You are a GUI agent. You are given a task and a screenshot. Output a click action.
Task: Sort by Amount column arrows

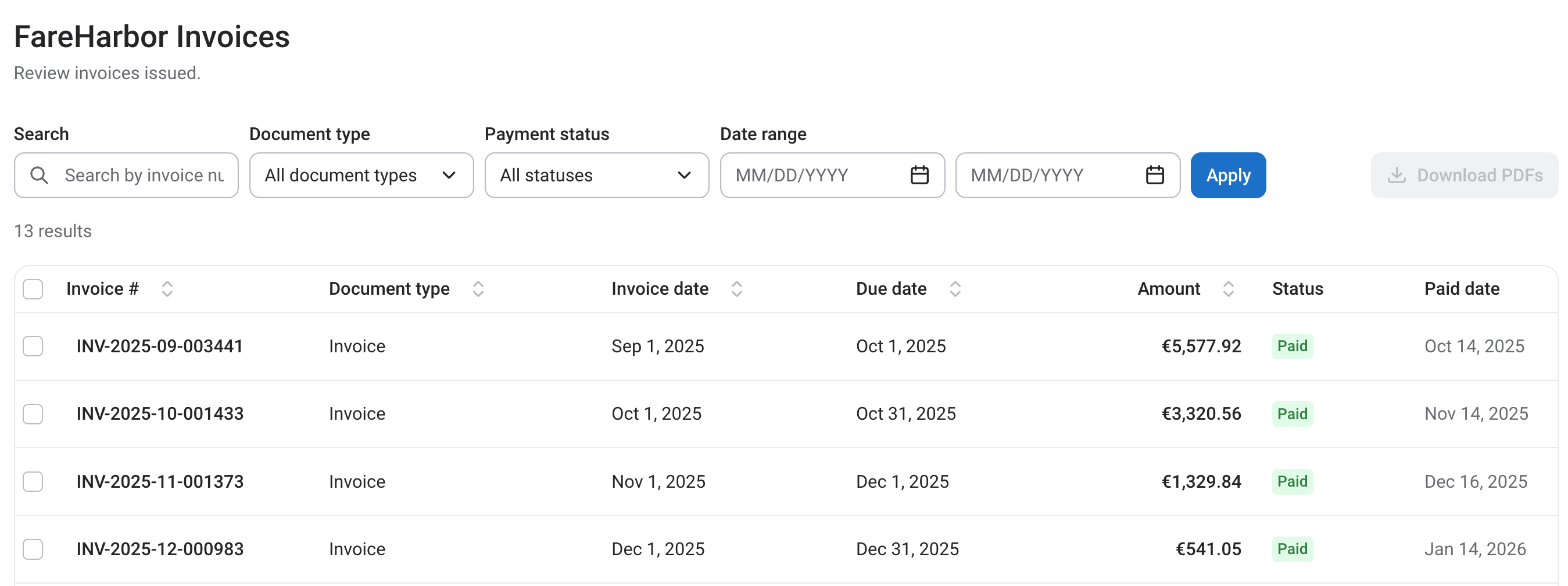[x=1229, y=289]
